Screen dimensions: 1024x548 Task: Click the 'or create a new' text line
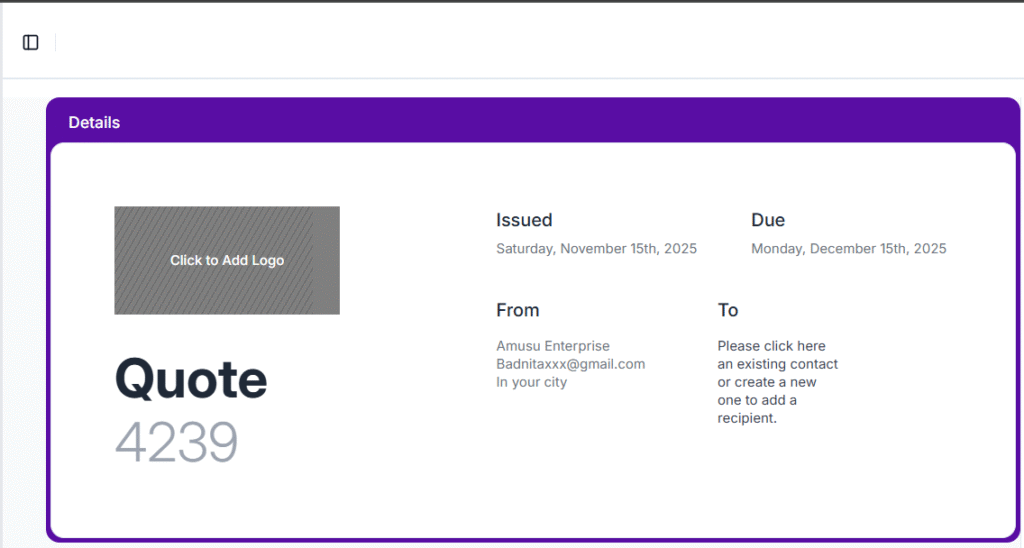pos(766,382)
